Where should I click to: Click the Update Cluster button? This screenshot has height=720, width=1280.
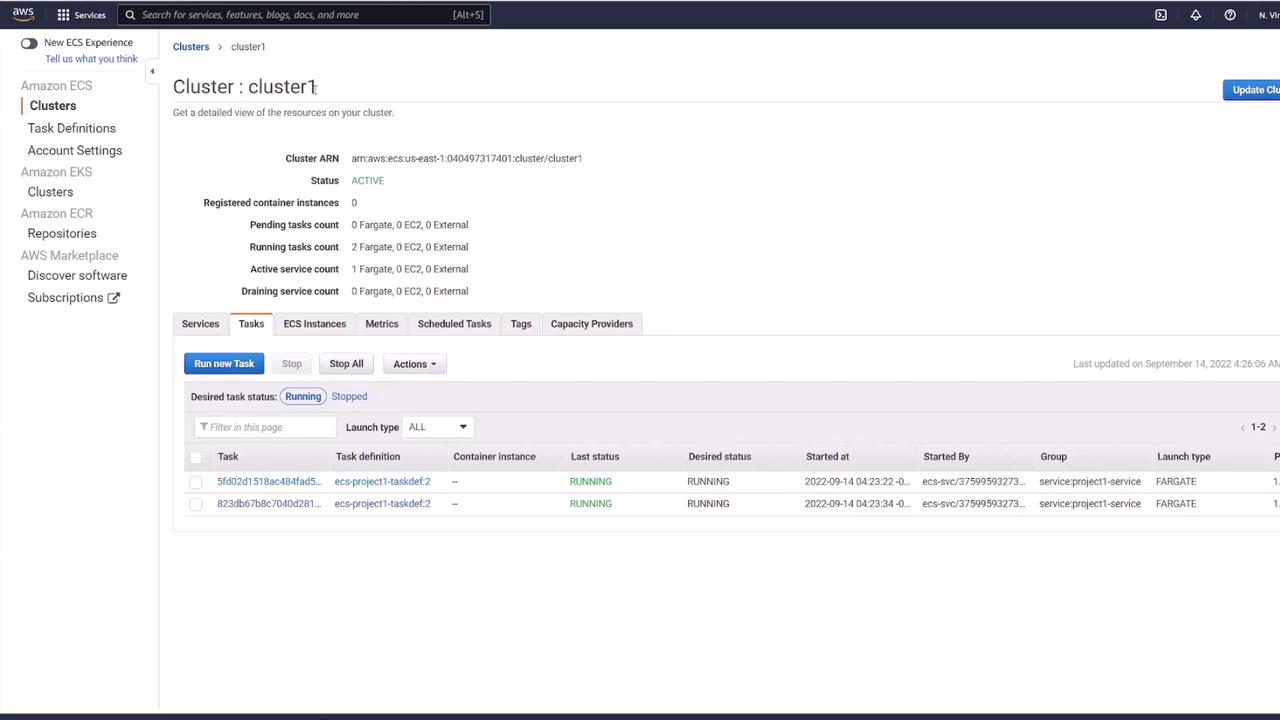pos(1252,90)
